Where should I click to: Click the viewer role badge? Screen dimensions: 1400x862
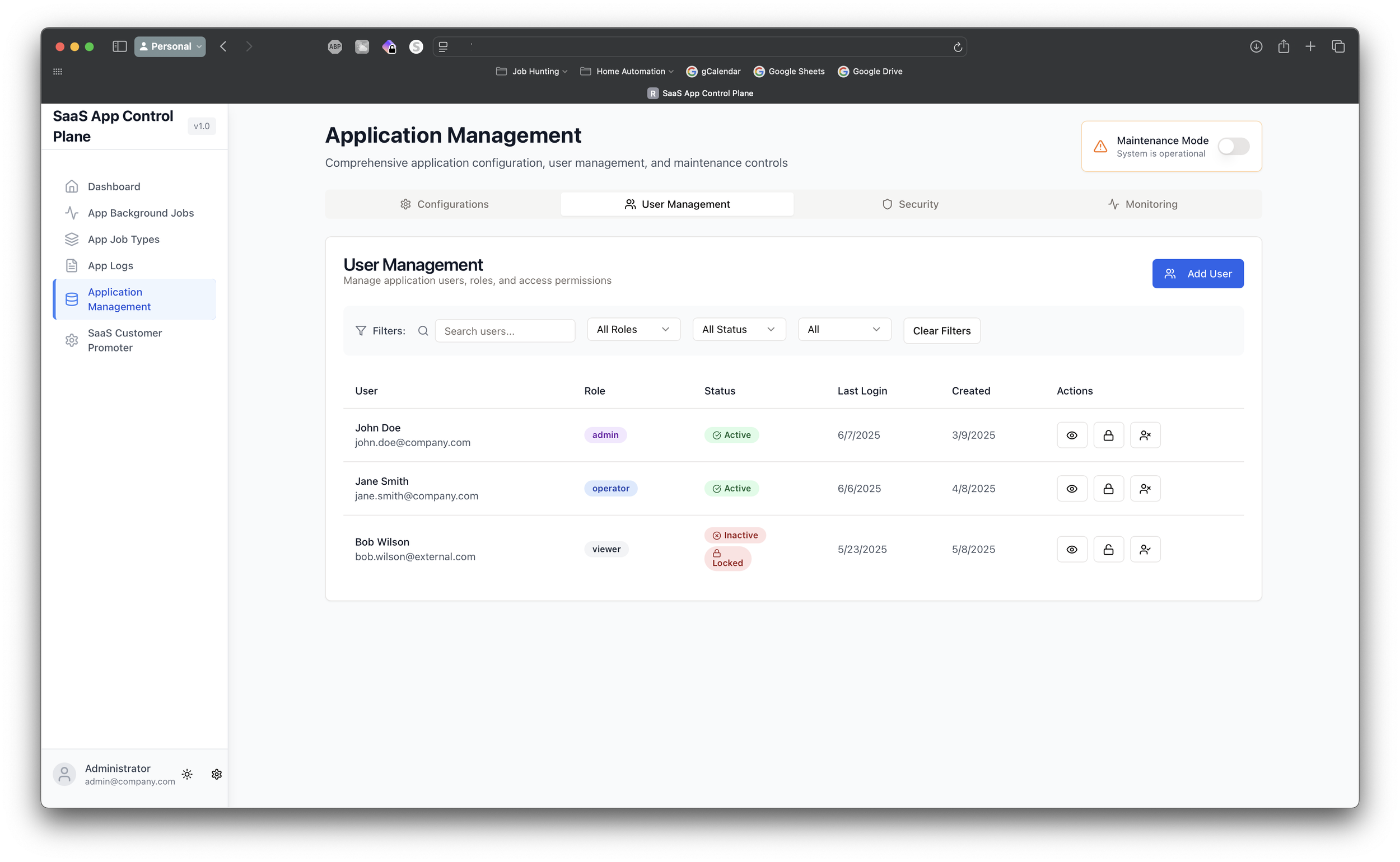[606, 549]
